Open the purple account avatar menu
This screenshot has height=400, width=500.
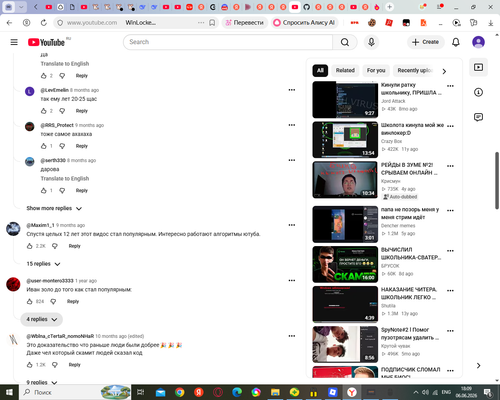pos(478,42)
